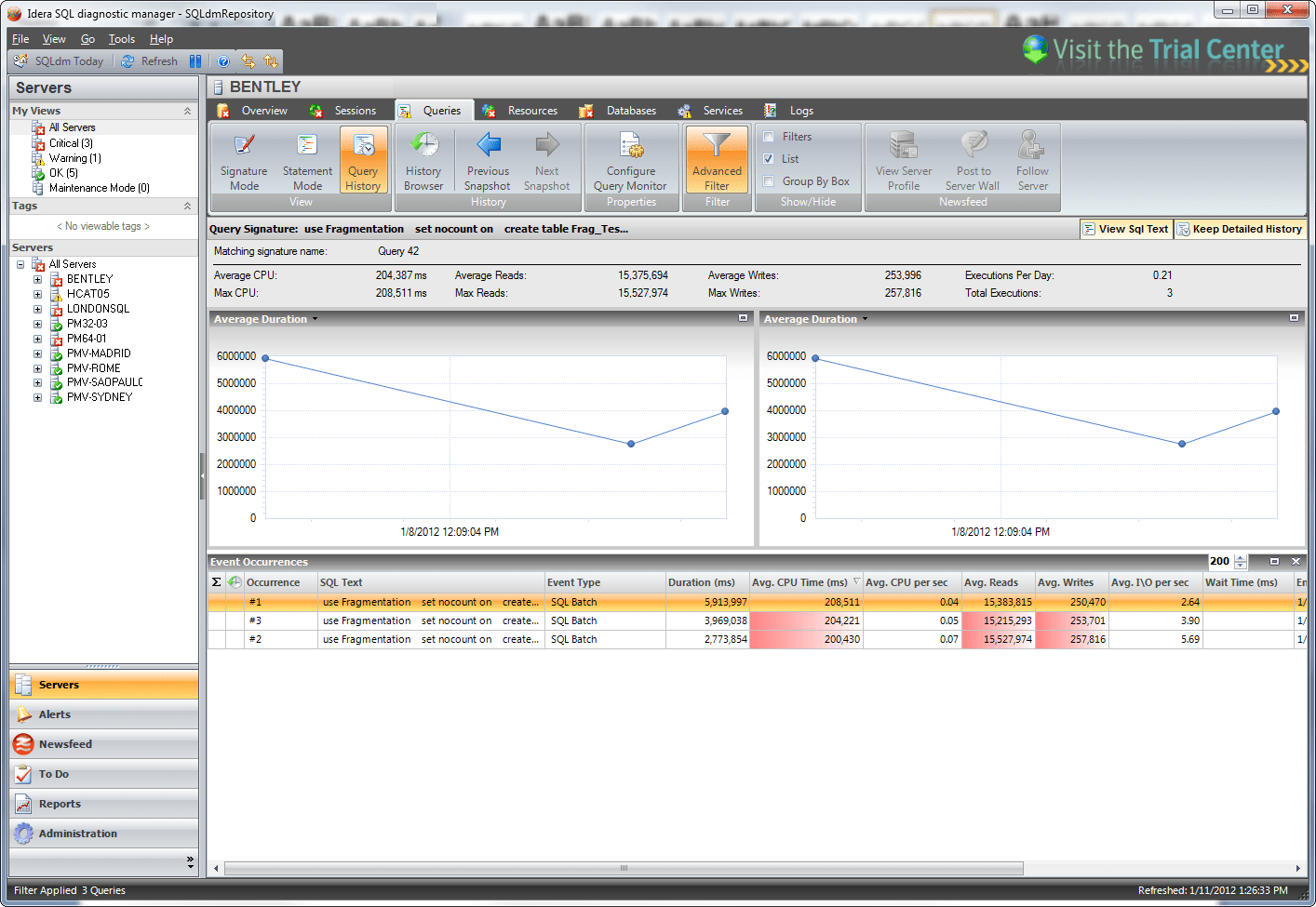This screenshot has height=907, width=1316.
Task: Enable the Filters checkbox
Action: click(769, 136)
